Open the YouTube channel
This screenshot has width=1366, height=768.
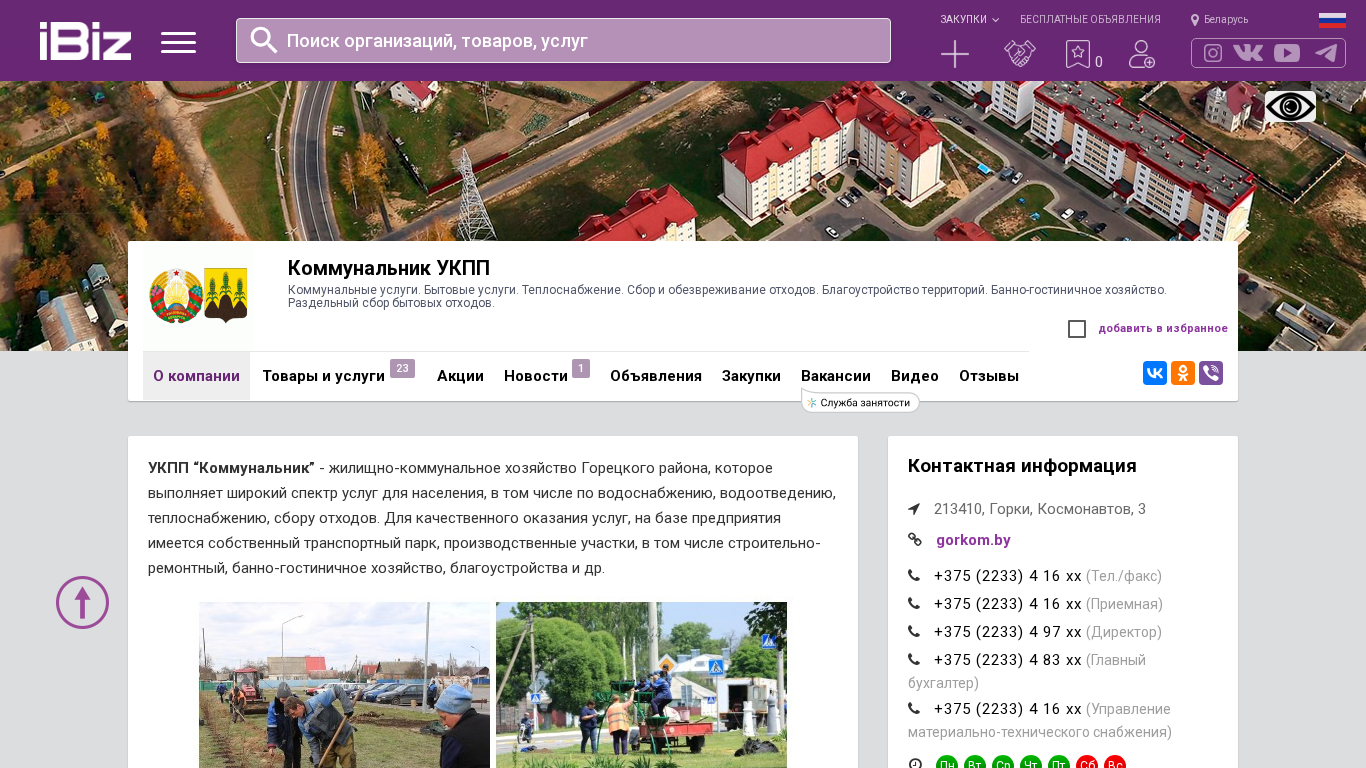click(x=1287, y=53)
